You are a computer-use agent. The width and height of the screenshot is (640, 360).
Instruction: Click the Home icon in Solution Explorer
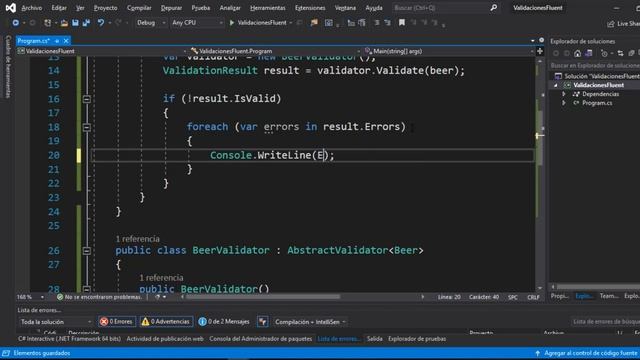(x=577, y=53)
